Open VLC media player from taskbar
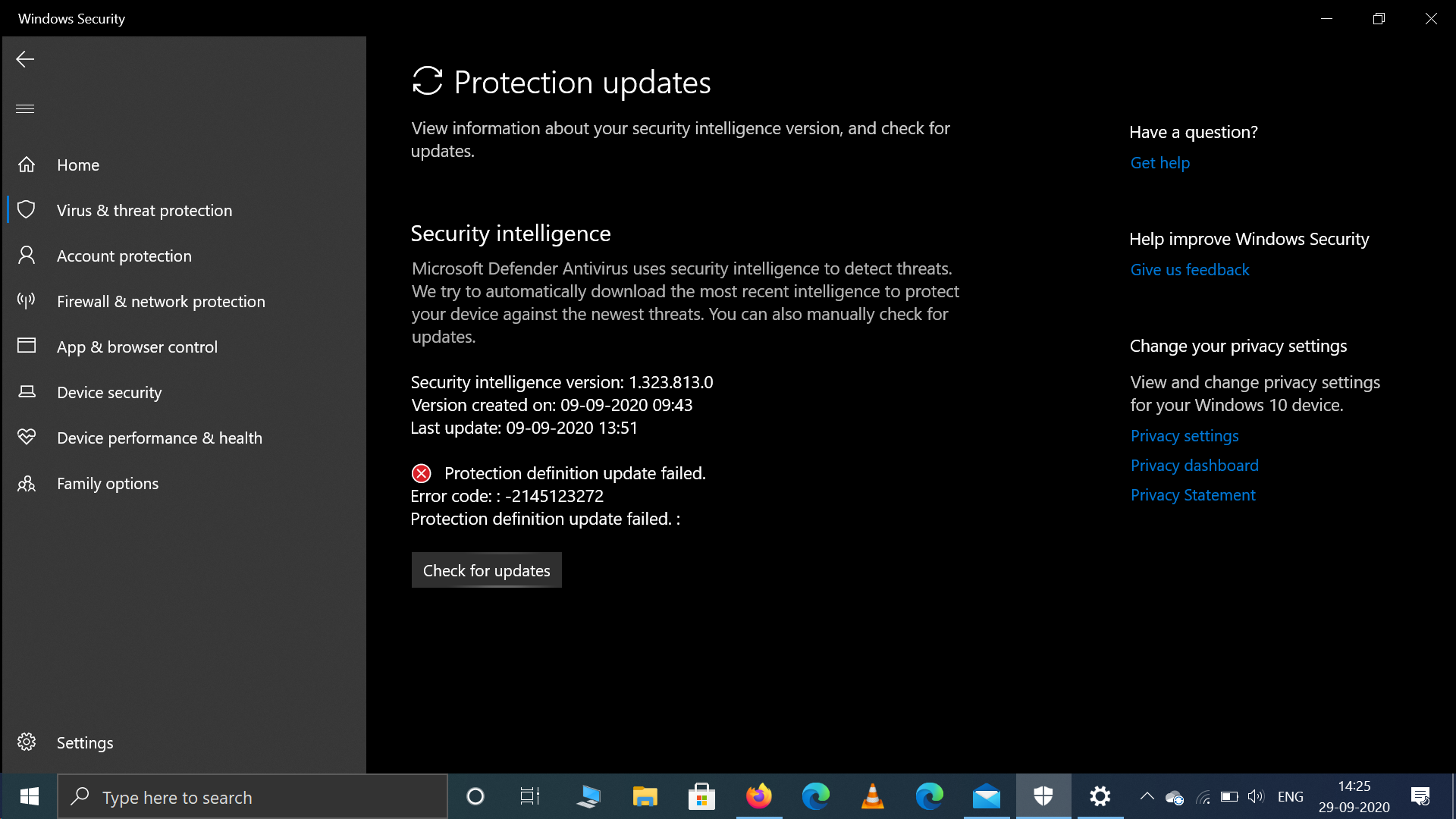The width and height of the screenshot is (1456, 819). pos(872,796)
